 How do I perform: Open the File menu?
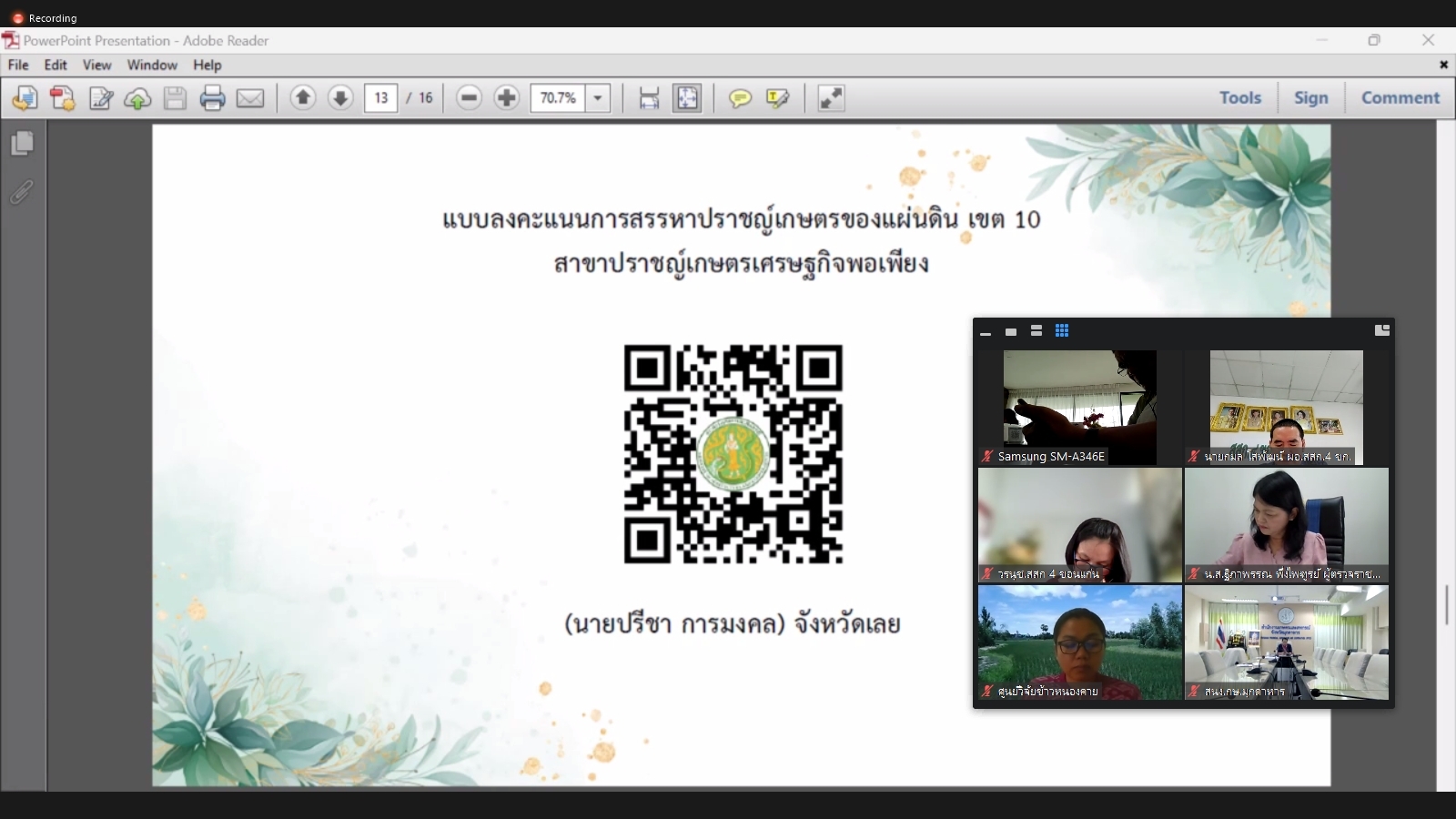tap(18, 65)
